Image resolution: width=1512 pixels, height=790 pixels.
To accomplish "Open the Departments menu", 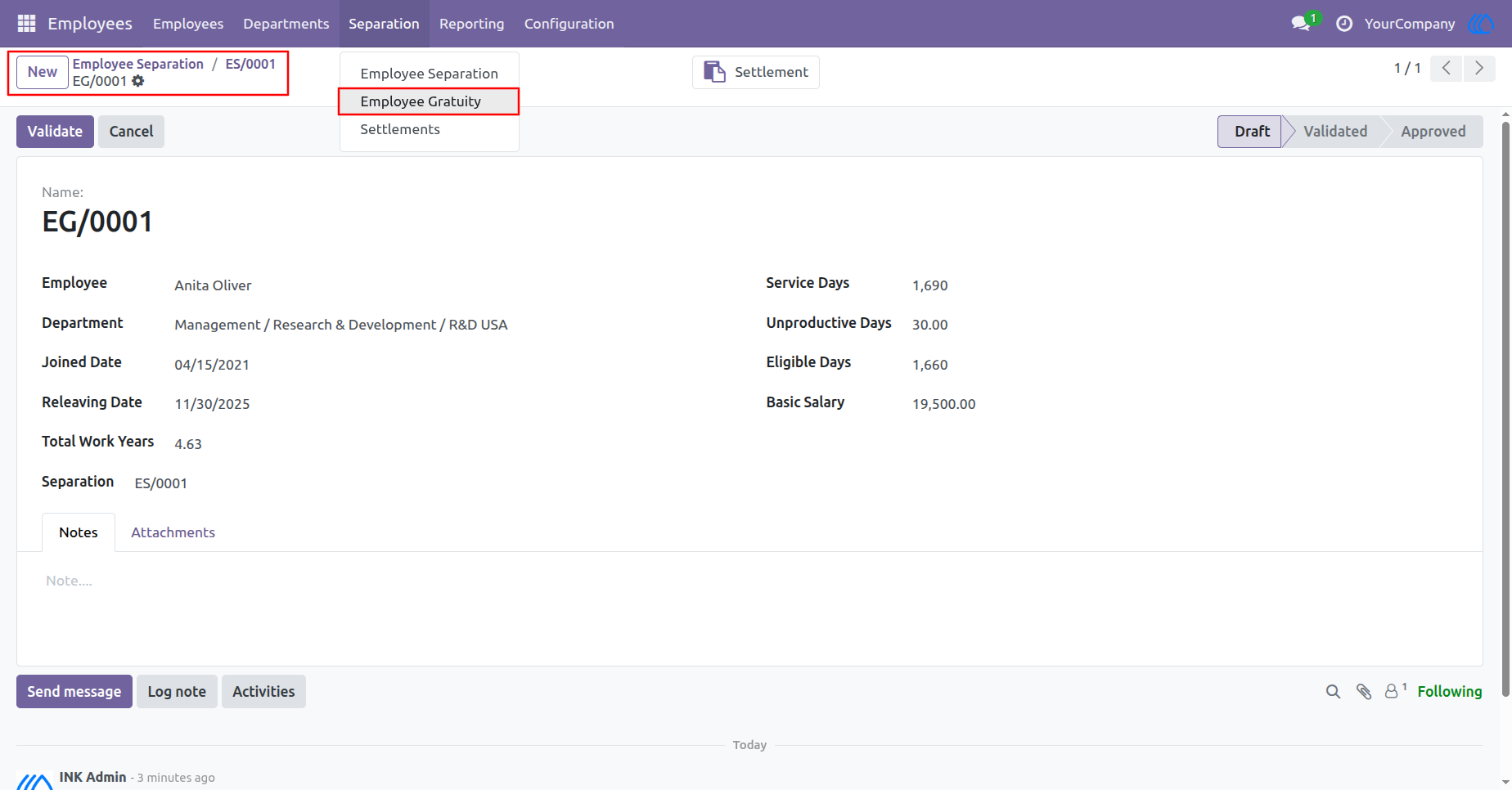I will point(286,24).
